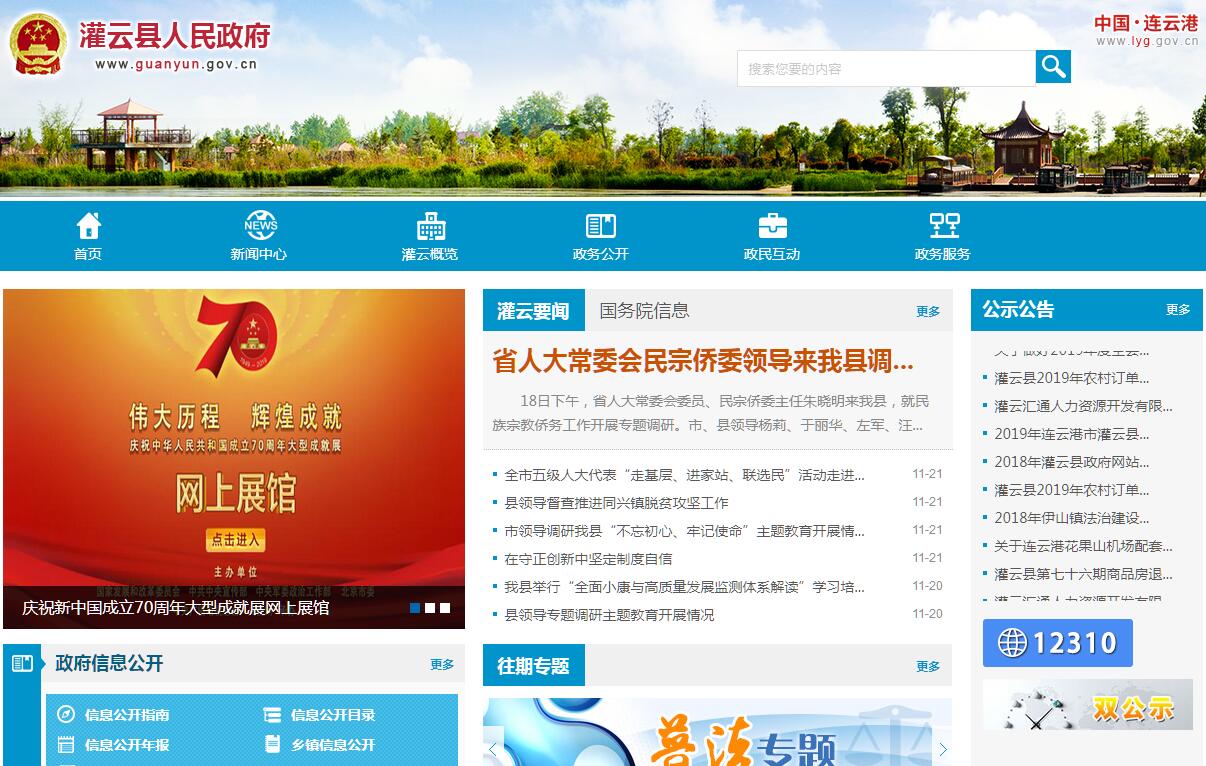Click 乡镇信息公开 text link
The height and width of the screenshot is (766, 1206).
(x=333, y=745)
